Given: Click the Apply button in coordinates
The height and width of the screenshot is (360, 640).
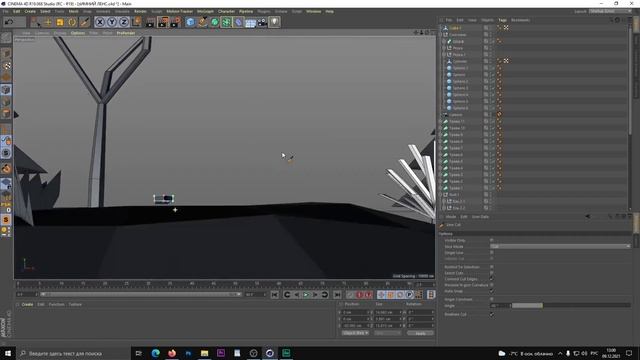Looking at the screenshot, I should [x=420, y=333].
